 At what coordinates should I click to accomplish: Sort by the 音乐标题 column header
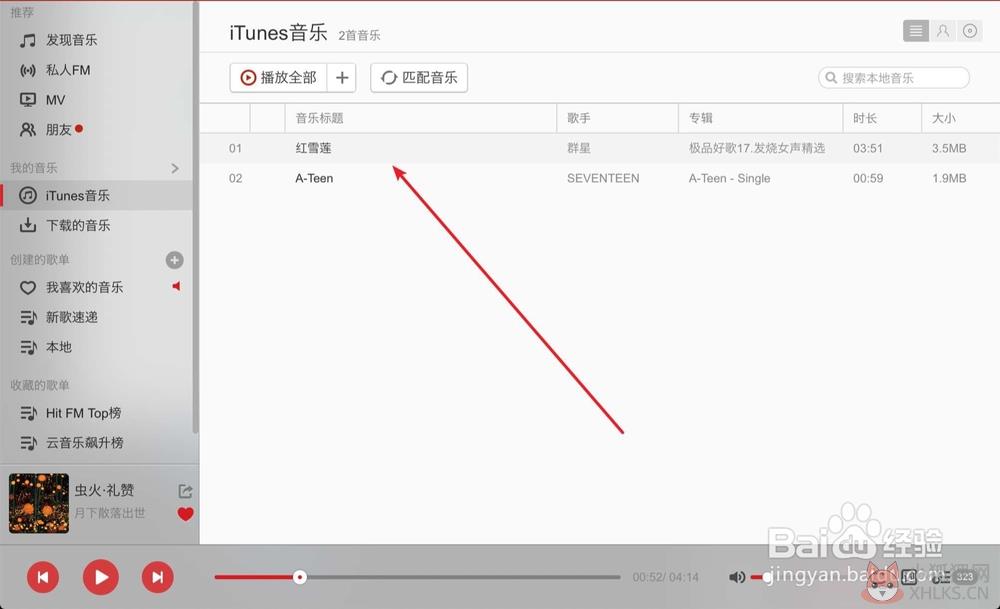pos(421,118)
